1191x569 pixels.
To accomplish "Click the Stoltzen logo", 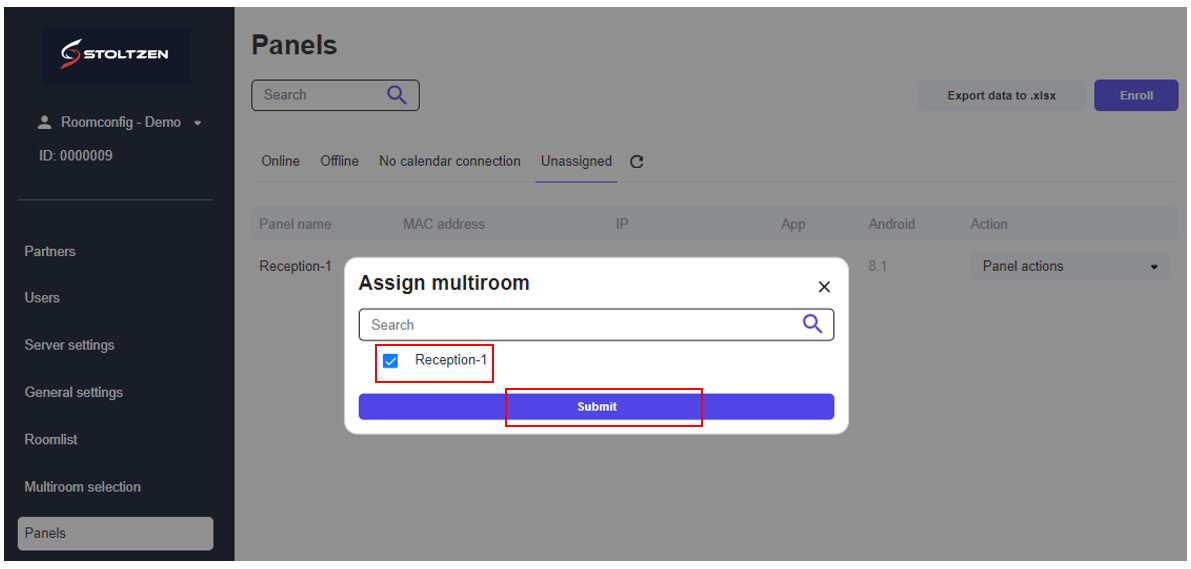I will pos(115,55).
